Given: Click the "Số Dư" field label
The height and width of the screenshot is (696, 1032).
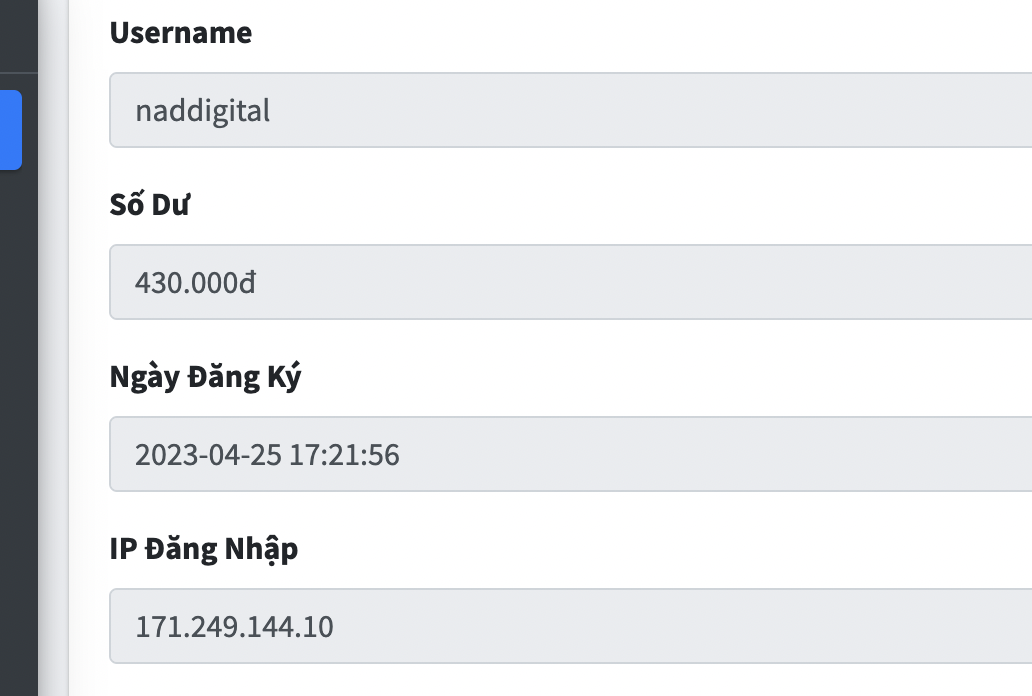Looking at the screenshot, I should 150,205.
